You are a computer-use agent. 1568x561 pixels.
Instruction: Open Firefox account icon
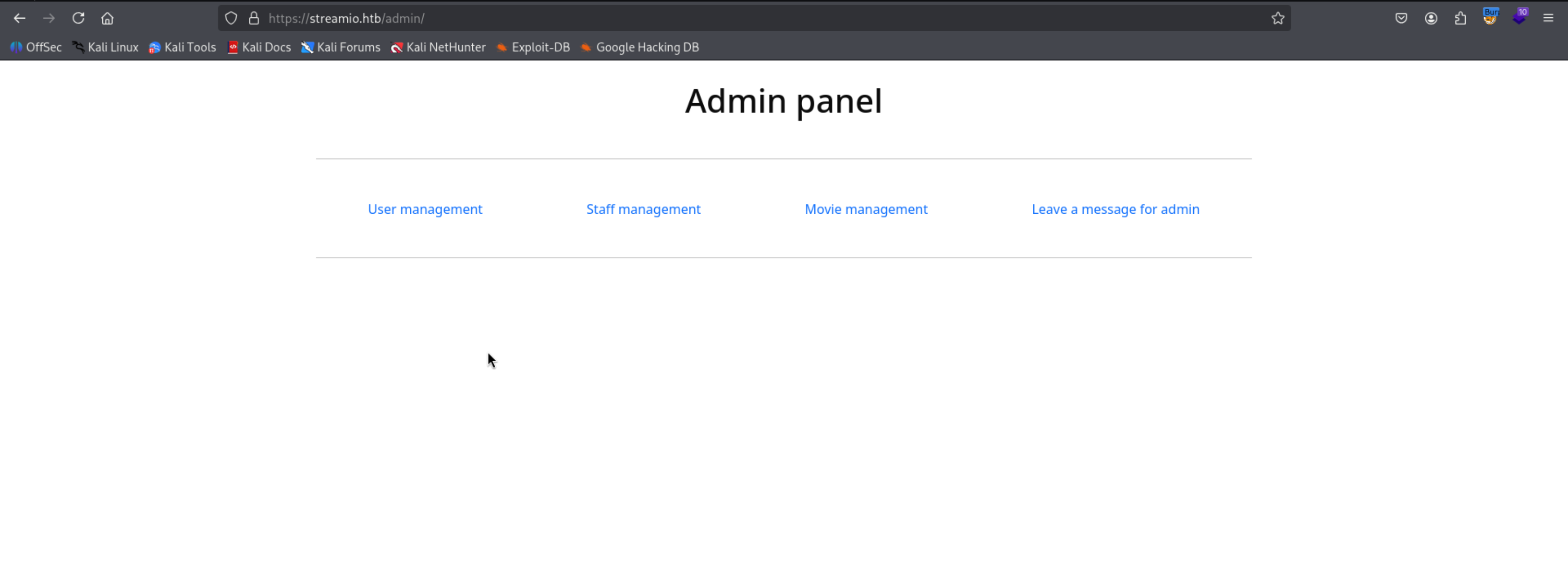click(x=1431, y=18)
